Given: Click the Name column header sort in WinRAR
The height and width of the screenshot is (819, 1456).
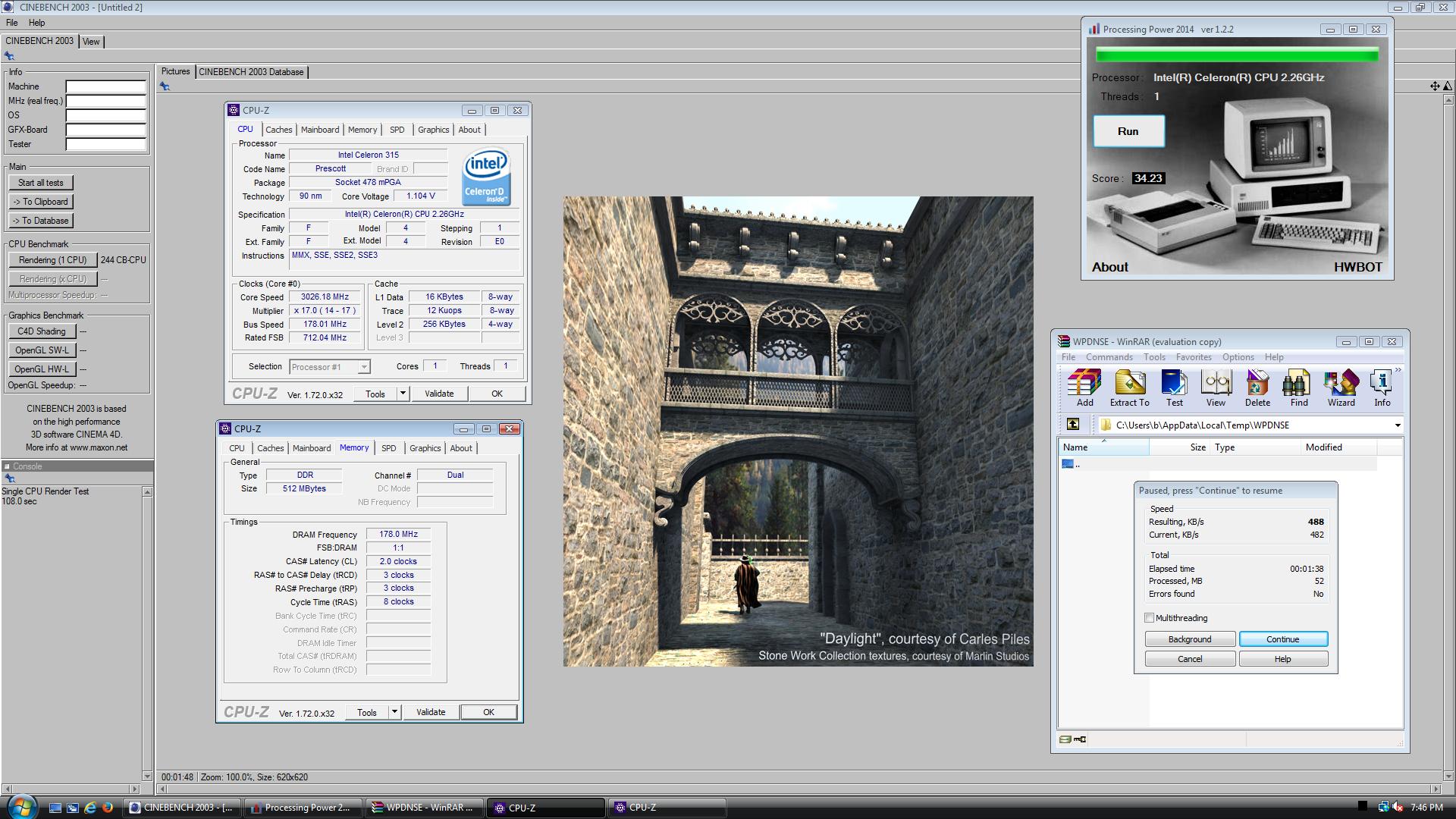Looking at the screenshot, I should [x=1103, y=447].
